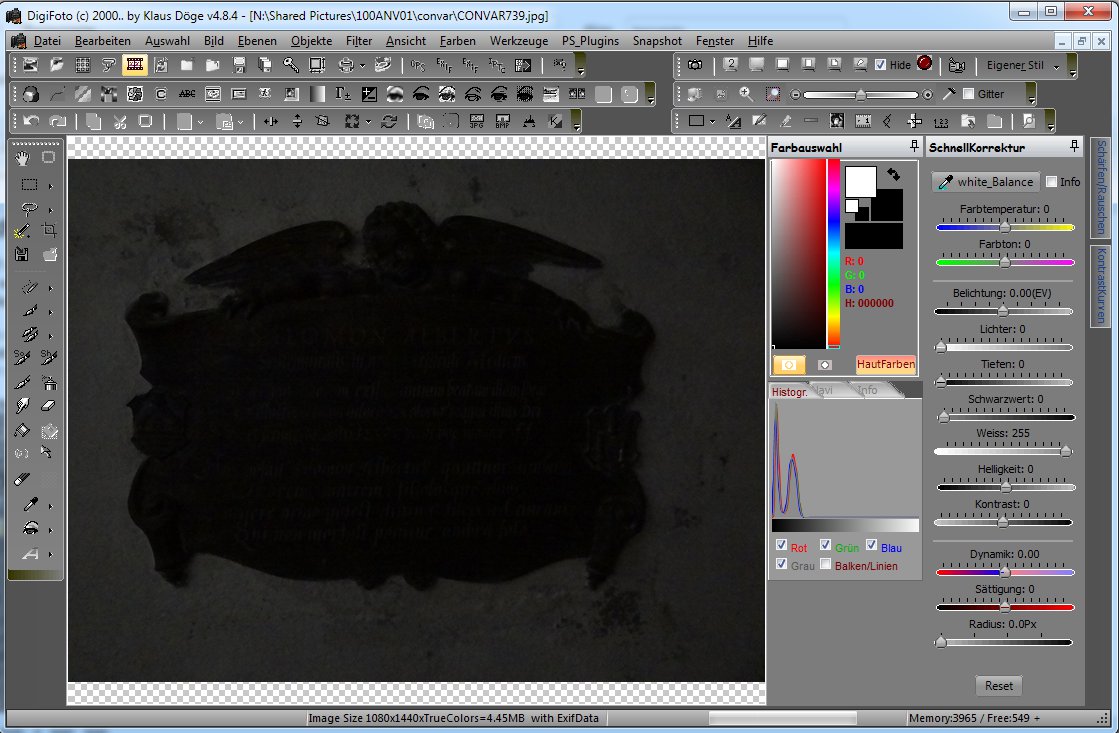The height and width of the screenshot is (733, 1119).
Task: Open the Werkzeuge menu
Action: click(x=518, y=41)
